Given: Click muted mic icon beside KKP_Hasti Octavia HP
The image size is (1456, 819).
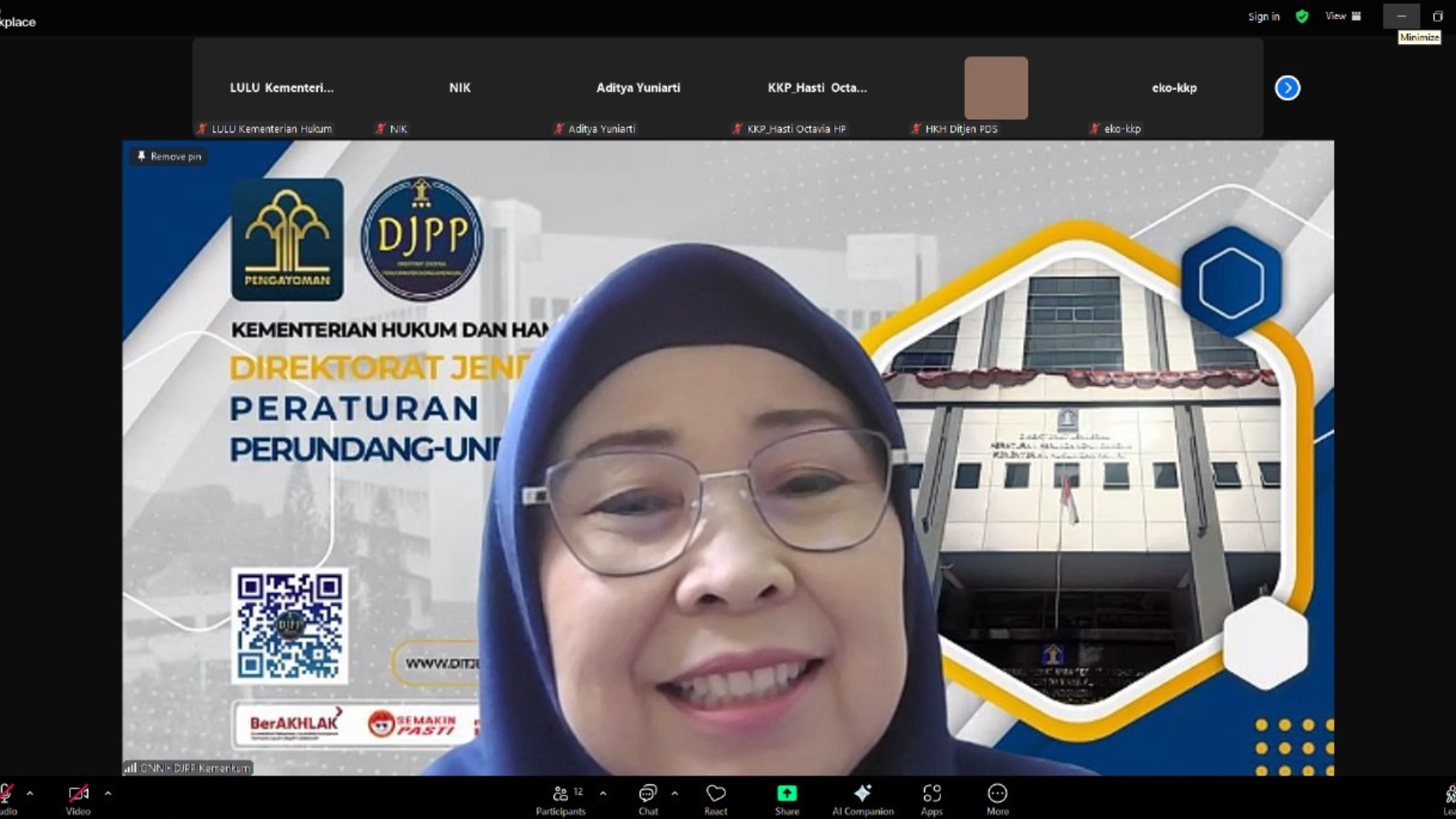Looking at the screenshot, I should click(737, 129).
